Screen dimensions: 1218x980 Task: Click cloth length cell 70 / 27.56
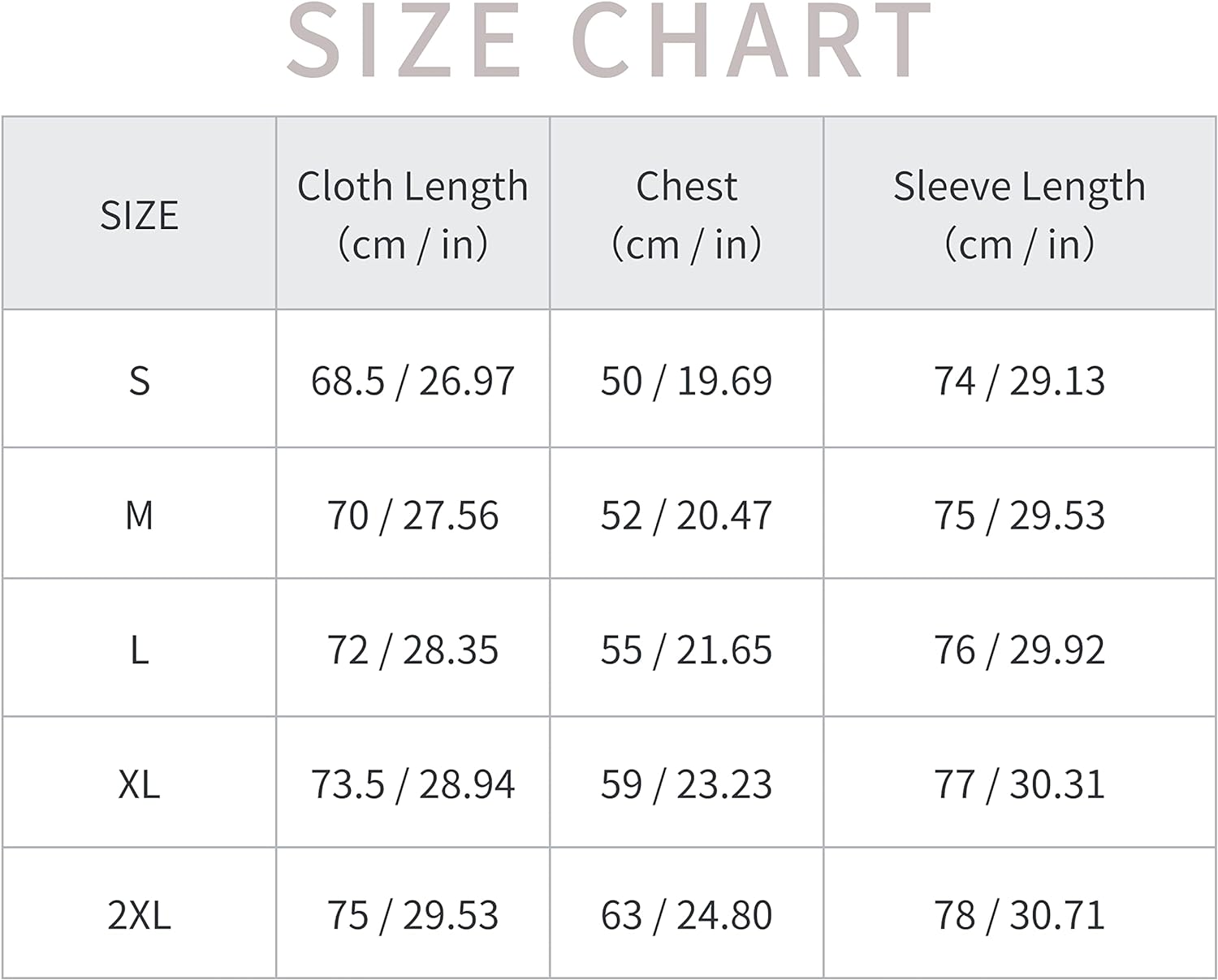click(x=412, y=515)
